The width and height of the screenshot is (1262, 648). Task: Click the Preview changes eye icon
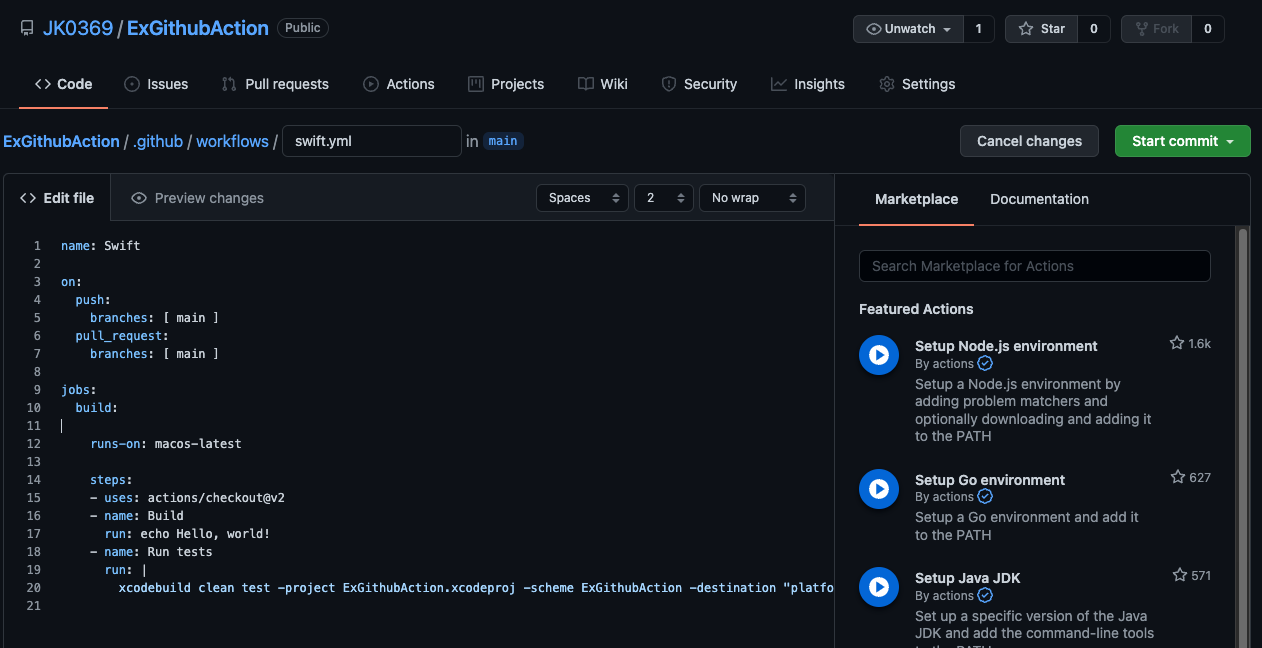coord(139,198)
